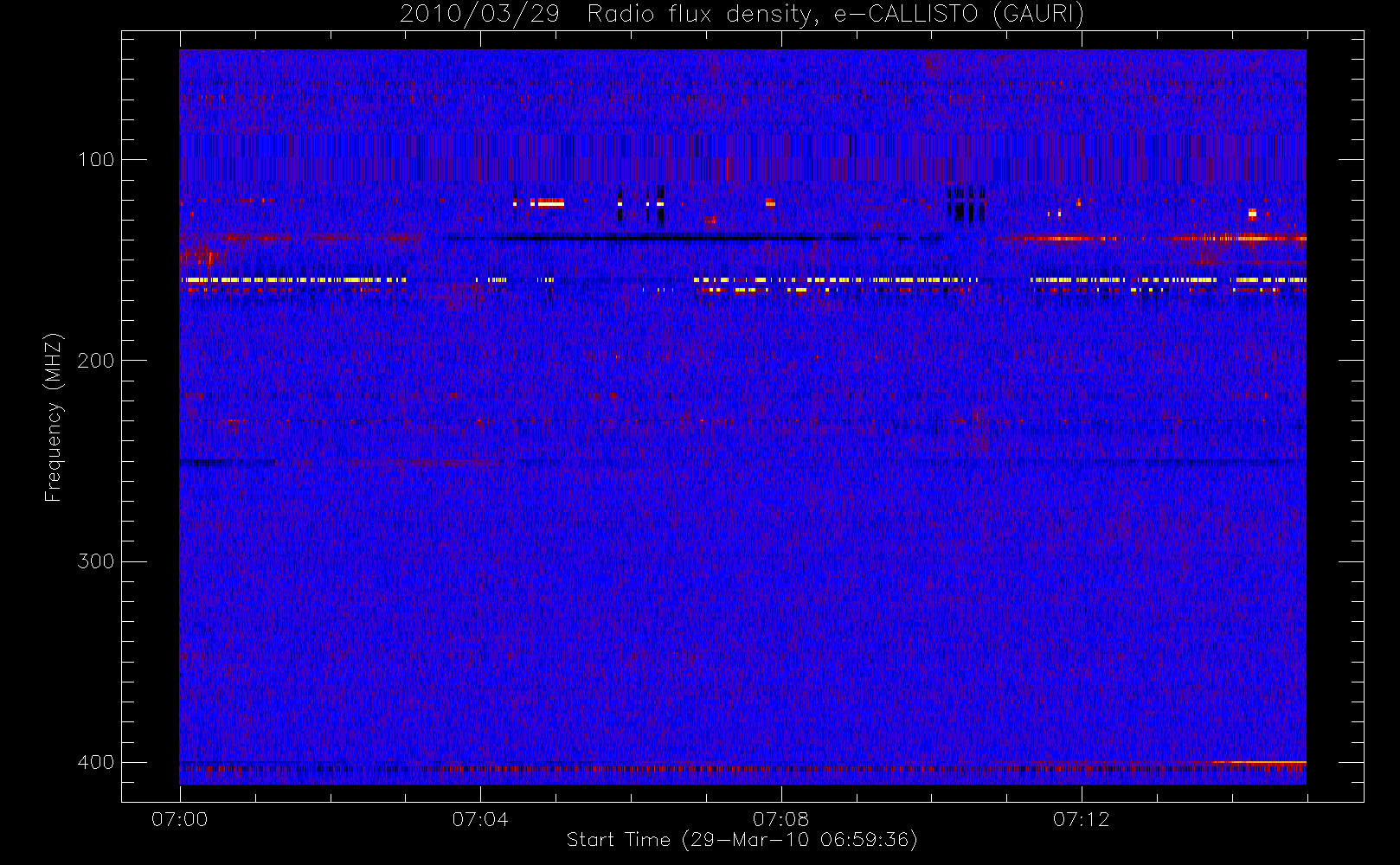Click the 07:08 time tick label
Image resolution: width=1400 pixels, height=865 pixels.
coord(780,819)
